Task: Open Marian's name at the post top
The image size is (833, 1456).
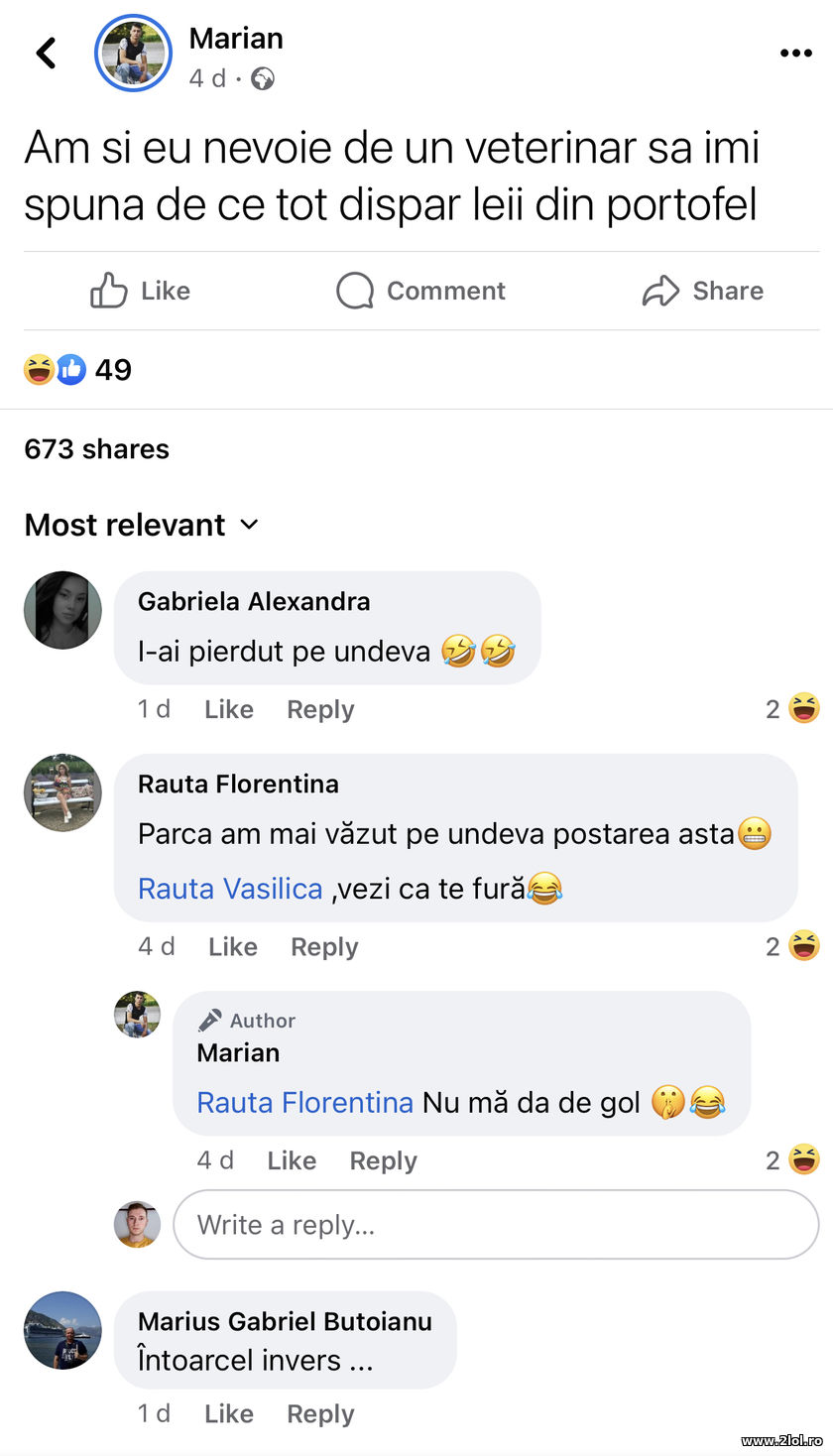Action: click(236, 38)
